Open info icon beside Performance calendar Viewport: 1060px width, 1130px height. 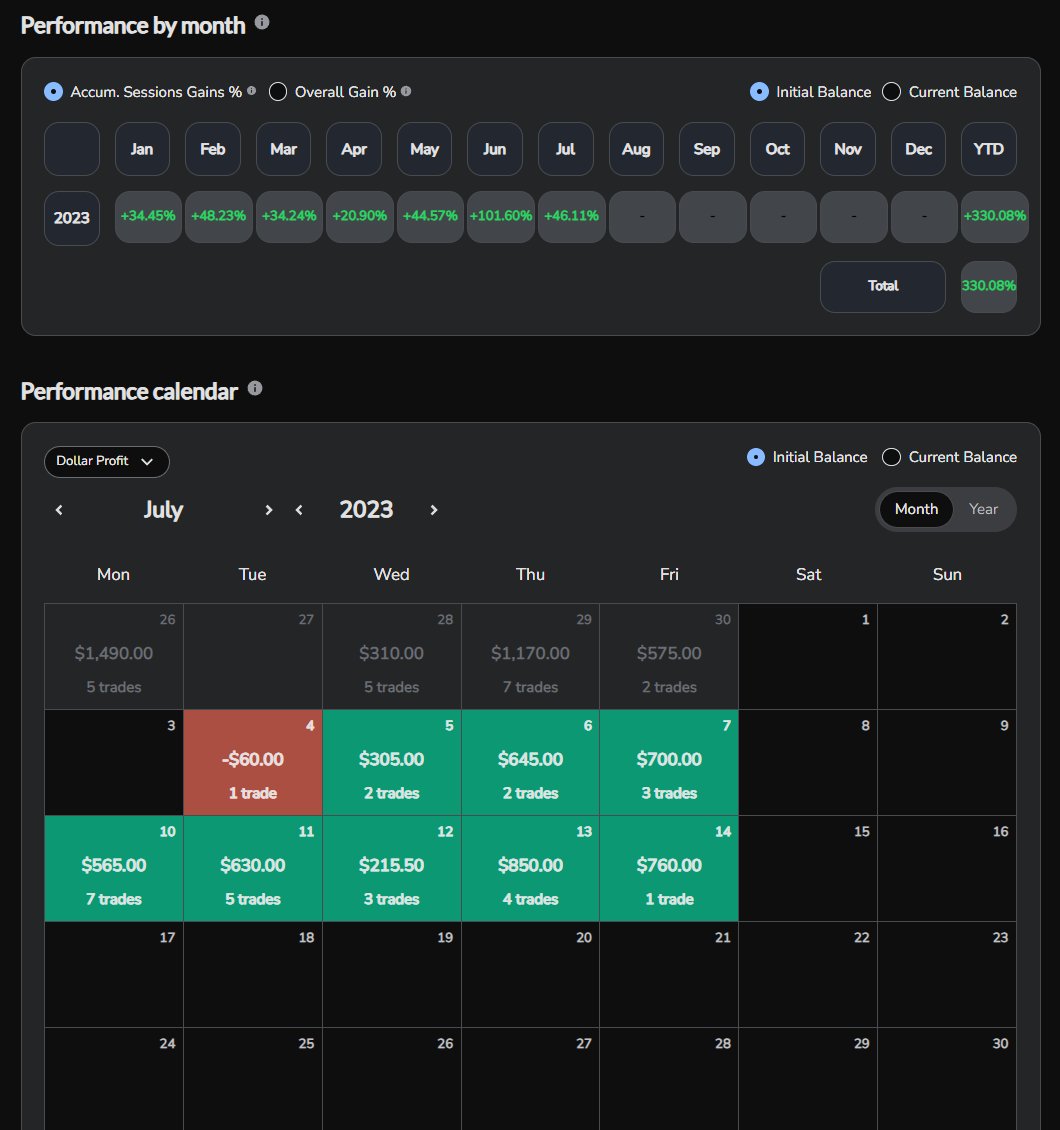point(255,388)
